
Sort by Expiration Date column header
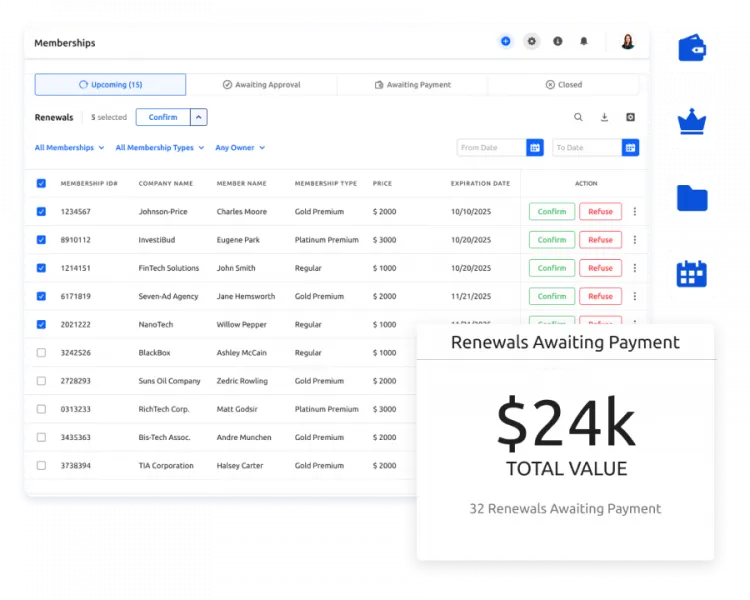click(480, 183)
